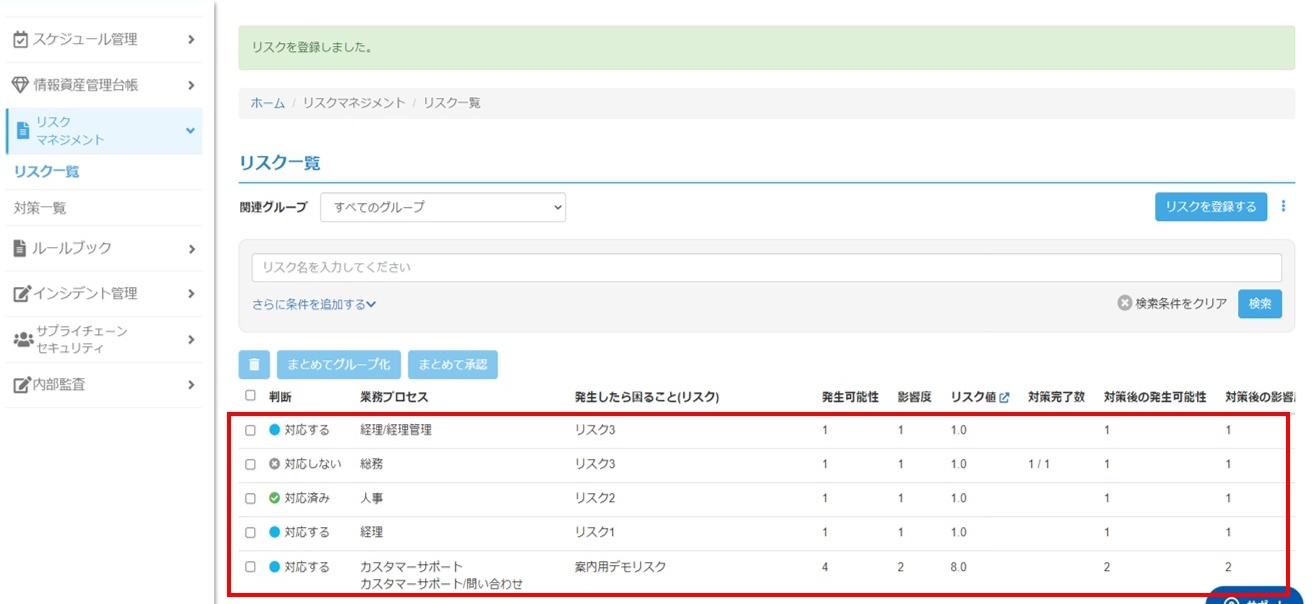
Task: Click カスタマーサポート/問い合わせ process text
Action: point(441,584)
